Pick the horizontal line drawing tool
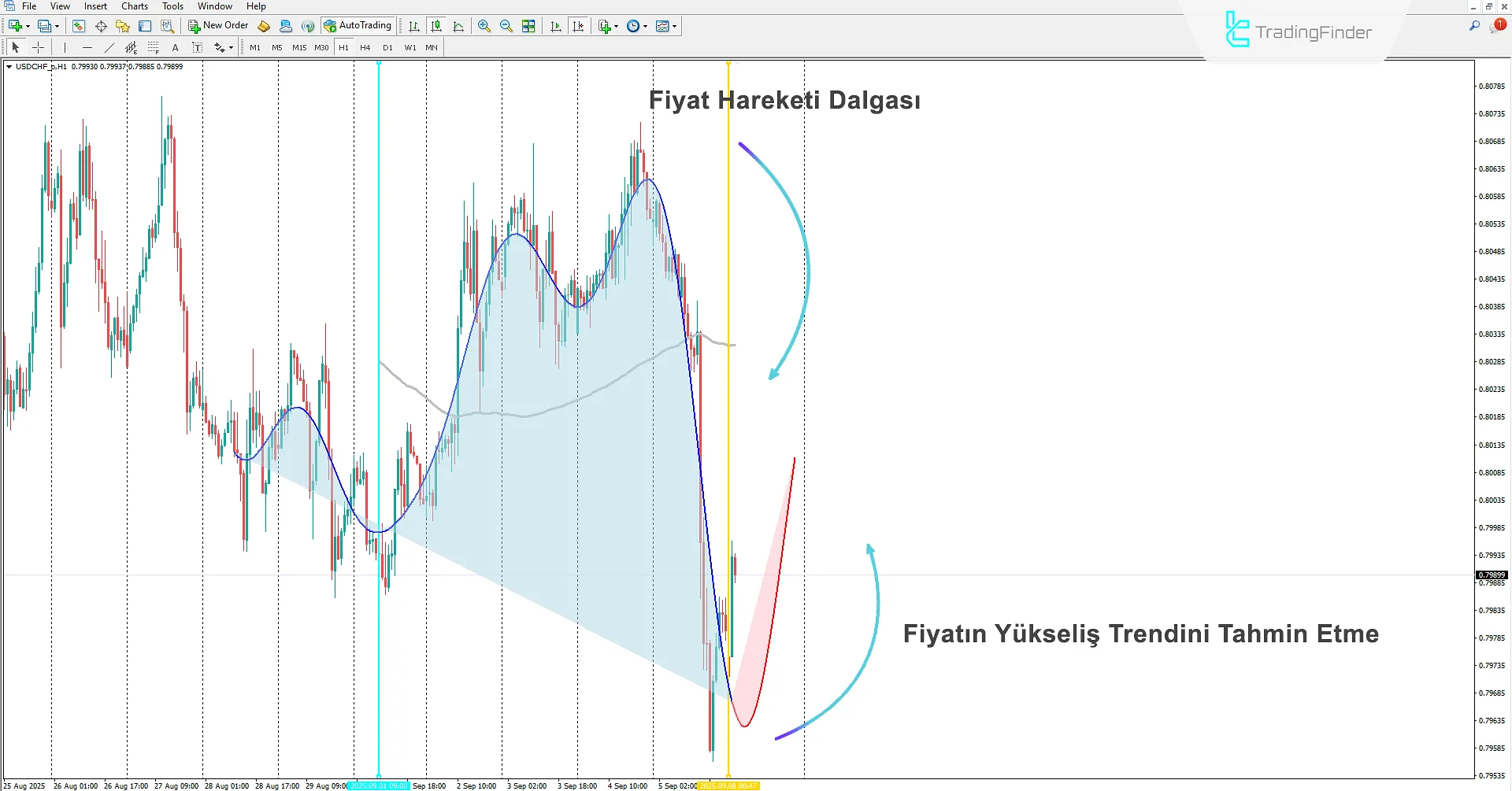Viewport: 1512px width, 791px height. click(87, 48)
